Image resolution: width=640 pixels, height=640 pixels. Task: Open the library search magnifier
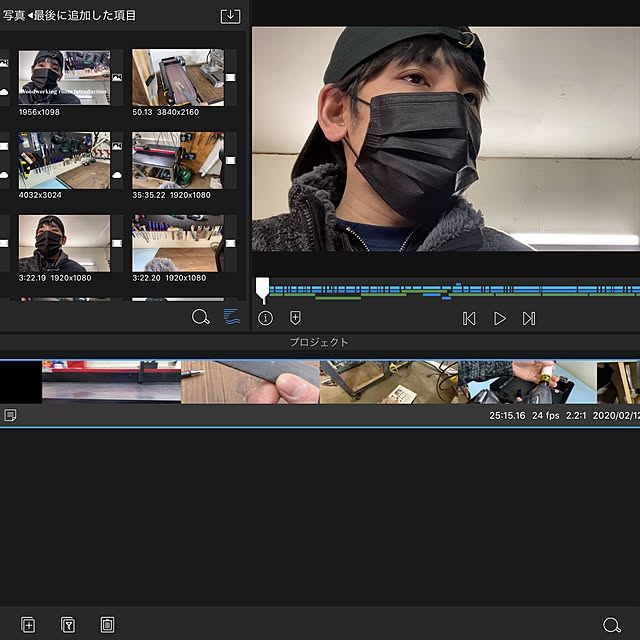coord(200,318)
